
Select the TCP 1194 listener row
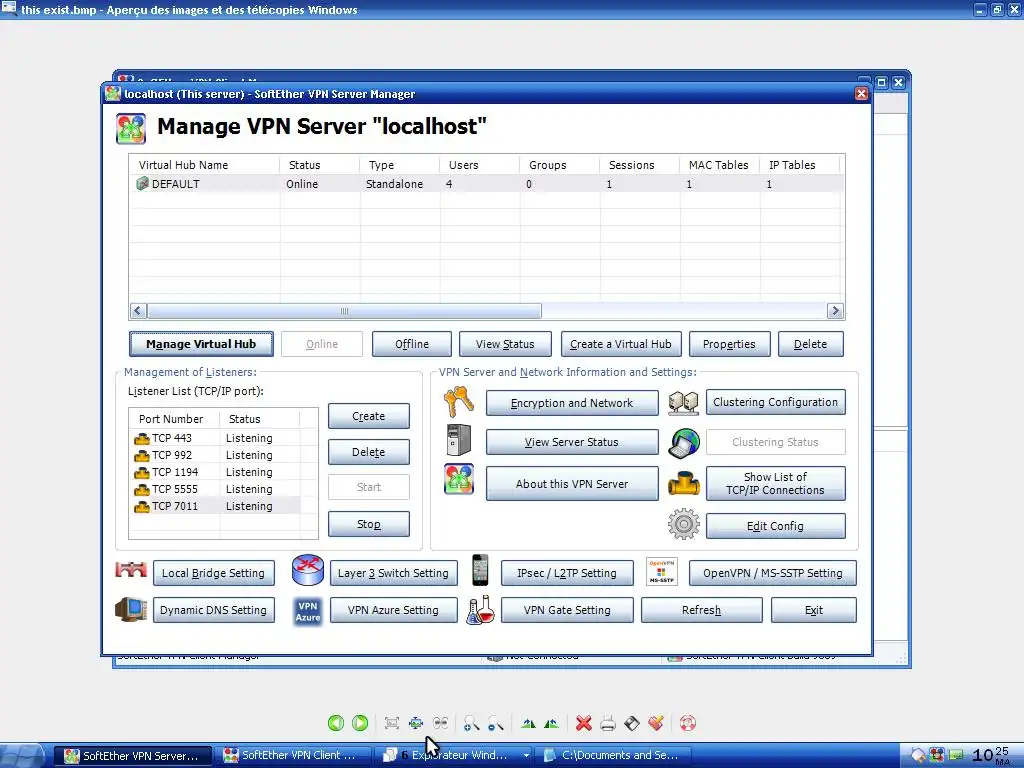click(x=217, y=472)
